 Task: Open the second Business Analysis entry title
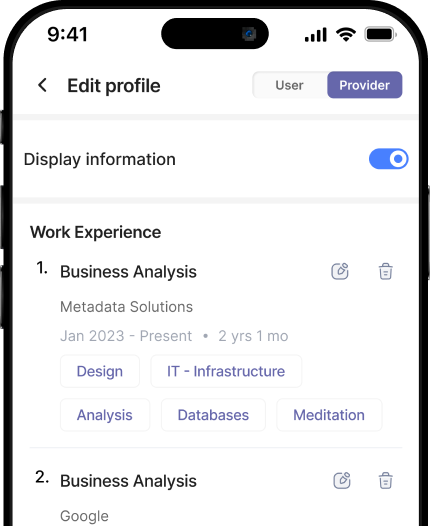point(128,481)
